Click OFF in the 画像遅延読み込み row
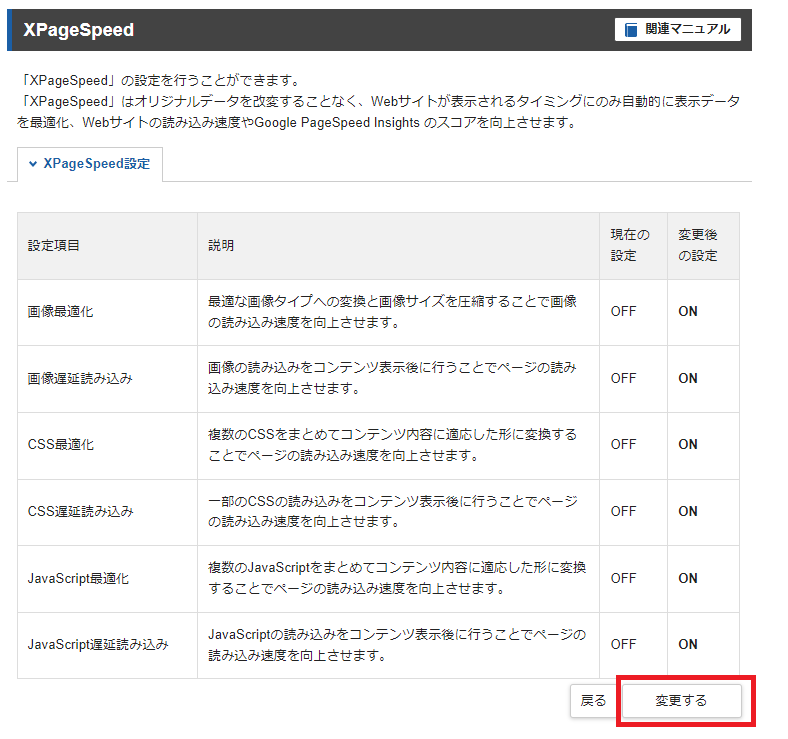788x739 pixels. tap(623, 378)
